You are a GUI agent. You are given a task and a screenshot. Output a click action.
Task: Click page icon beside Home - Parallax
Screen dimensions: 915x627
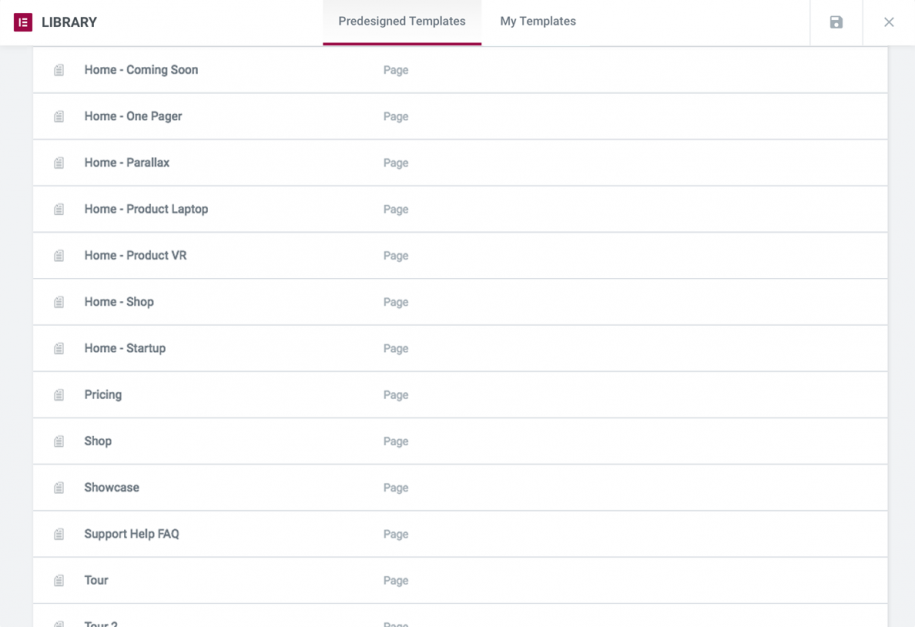click(x=59, y=163)
